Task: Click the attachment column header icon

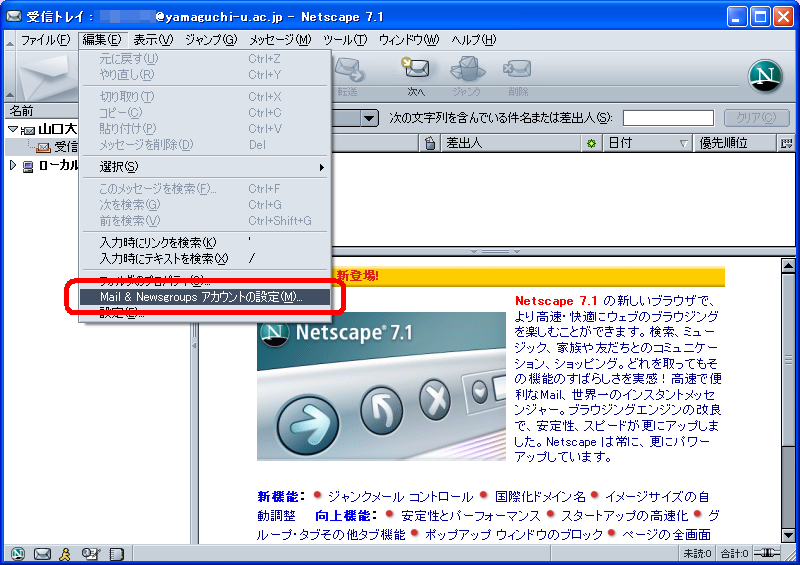Action: click(430, 143)
